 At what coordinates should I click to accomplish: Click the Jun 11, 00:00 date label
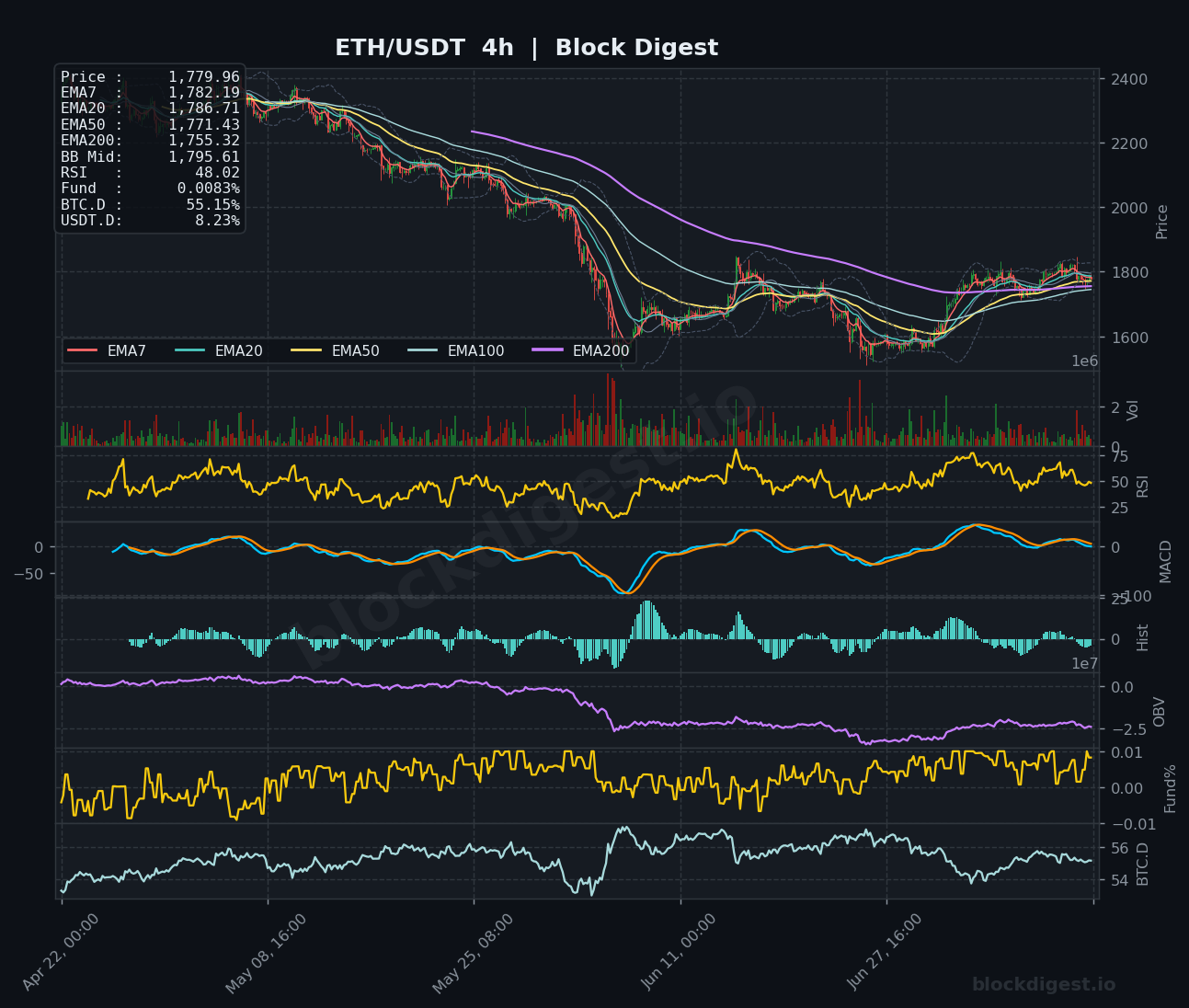679,953
